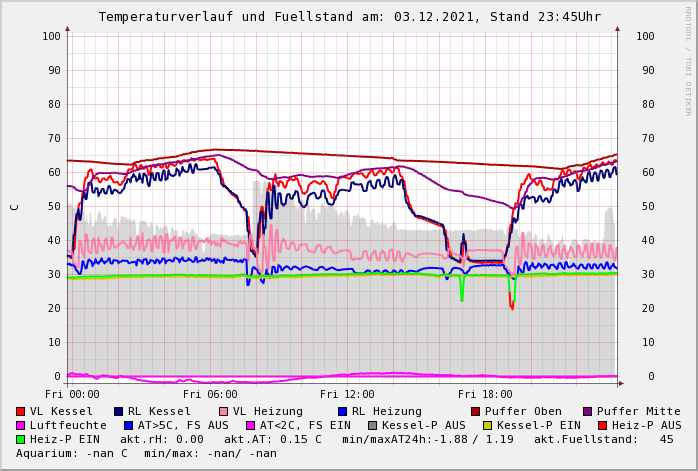
Task: Click the green Heiz-P EIN swatch
Action: [21, 439]
